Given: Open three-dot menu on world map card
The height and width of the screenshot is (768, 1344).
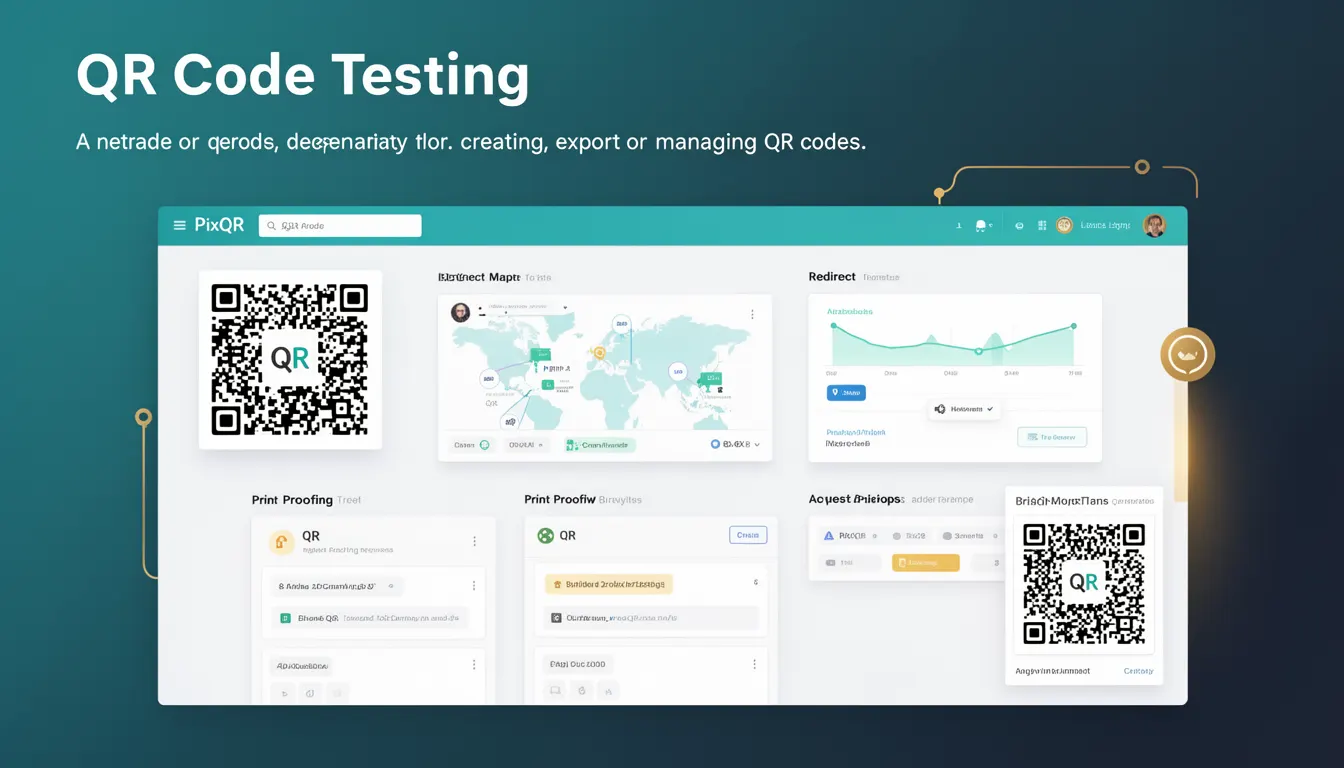Looking at the screenshot, I should 752,314.
